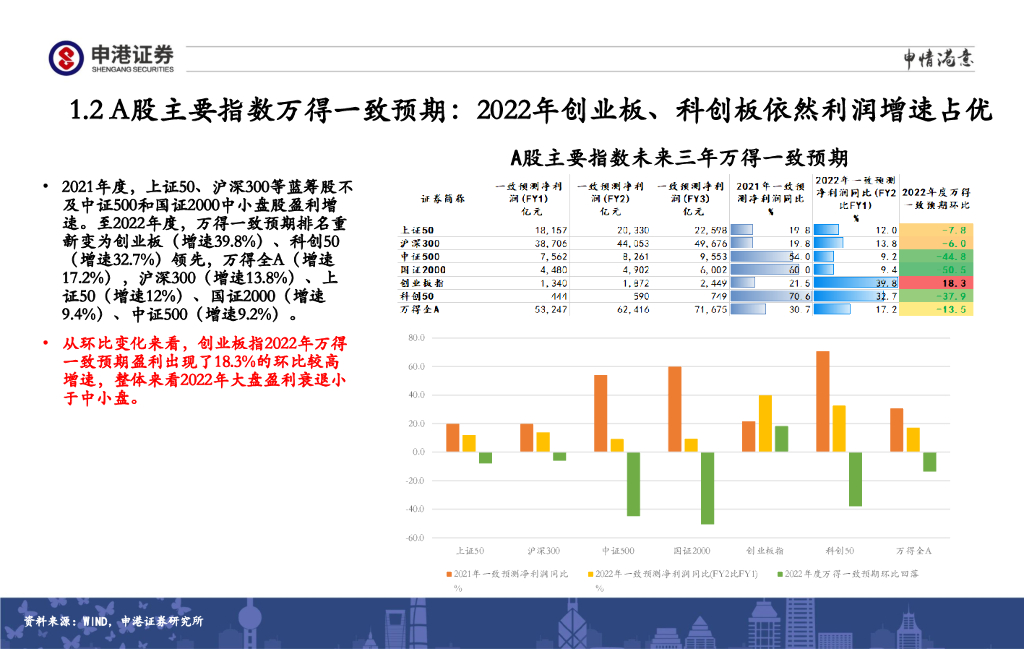
Task: Click the 39.8 data bar cell for 创业板指
Action: pos(856,283)
